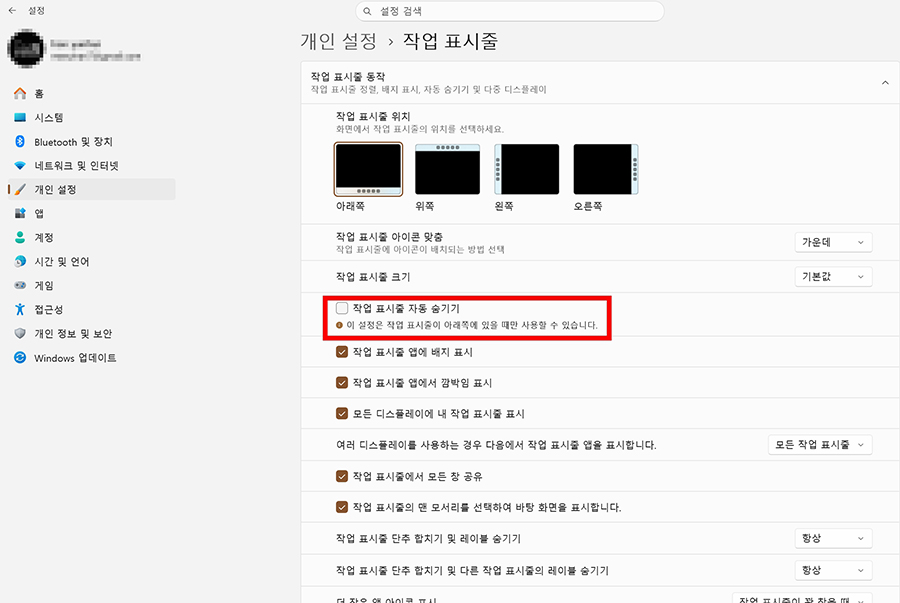Click the taskbar bottom-only warning message
This screenshot has height=603, width=900.
[x=472, y=325]
